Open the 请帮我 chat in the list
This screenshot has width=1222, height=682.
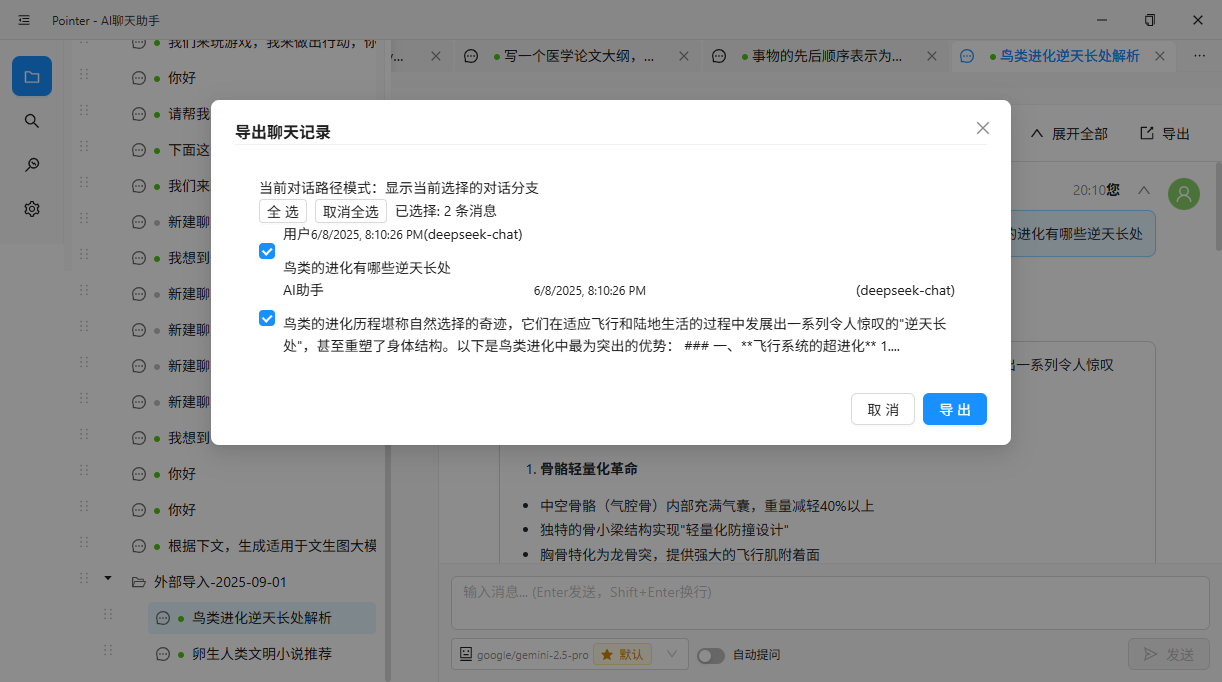click(189, 114)
